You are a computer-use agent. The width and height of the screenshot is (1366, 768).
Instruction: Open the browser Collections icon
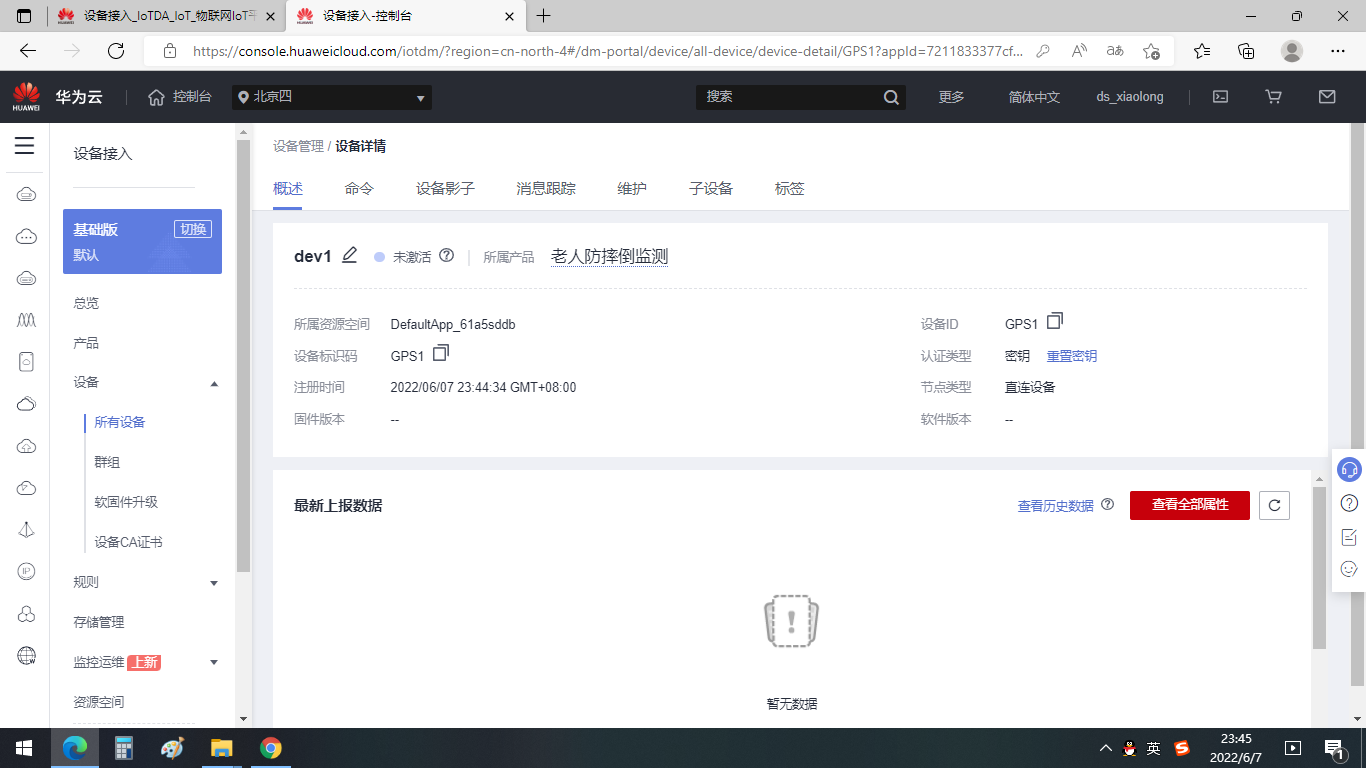point(1246,51)
